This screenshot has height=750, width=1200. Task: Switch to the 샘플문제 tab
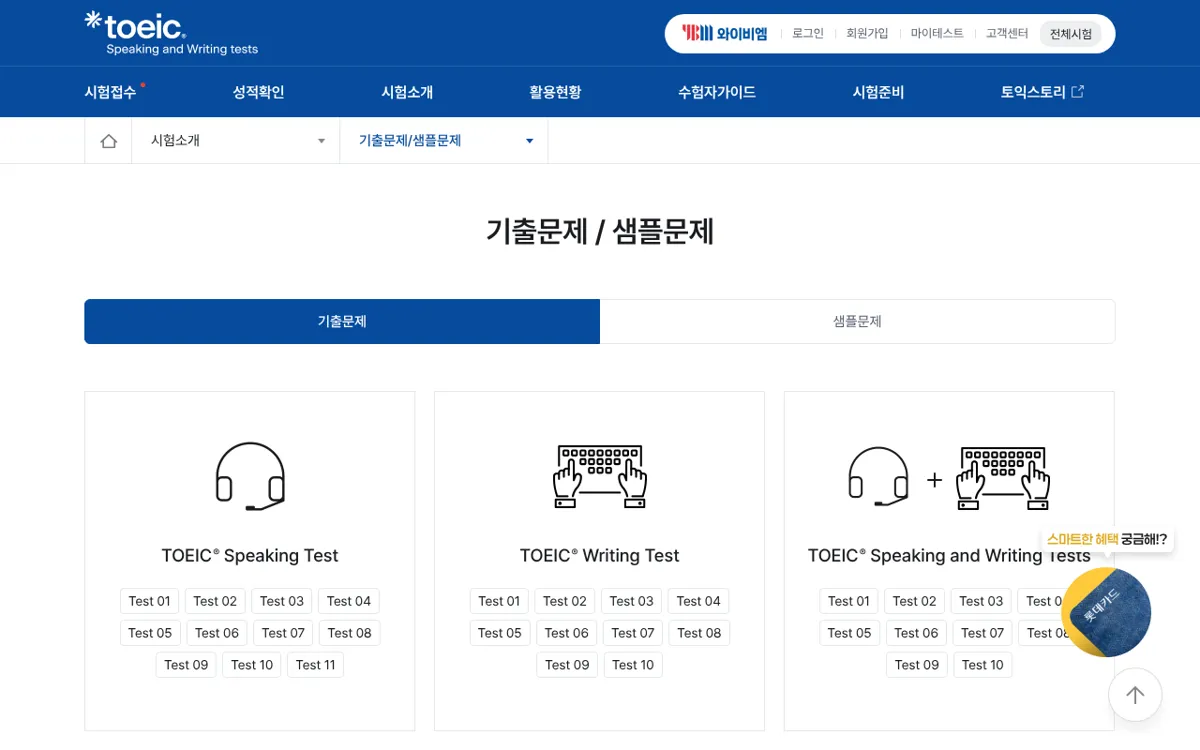point(857,322)
